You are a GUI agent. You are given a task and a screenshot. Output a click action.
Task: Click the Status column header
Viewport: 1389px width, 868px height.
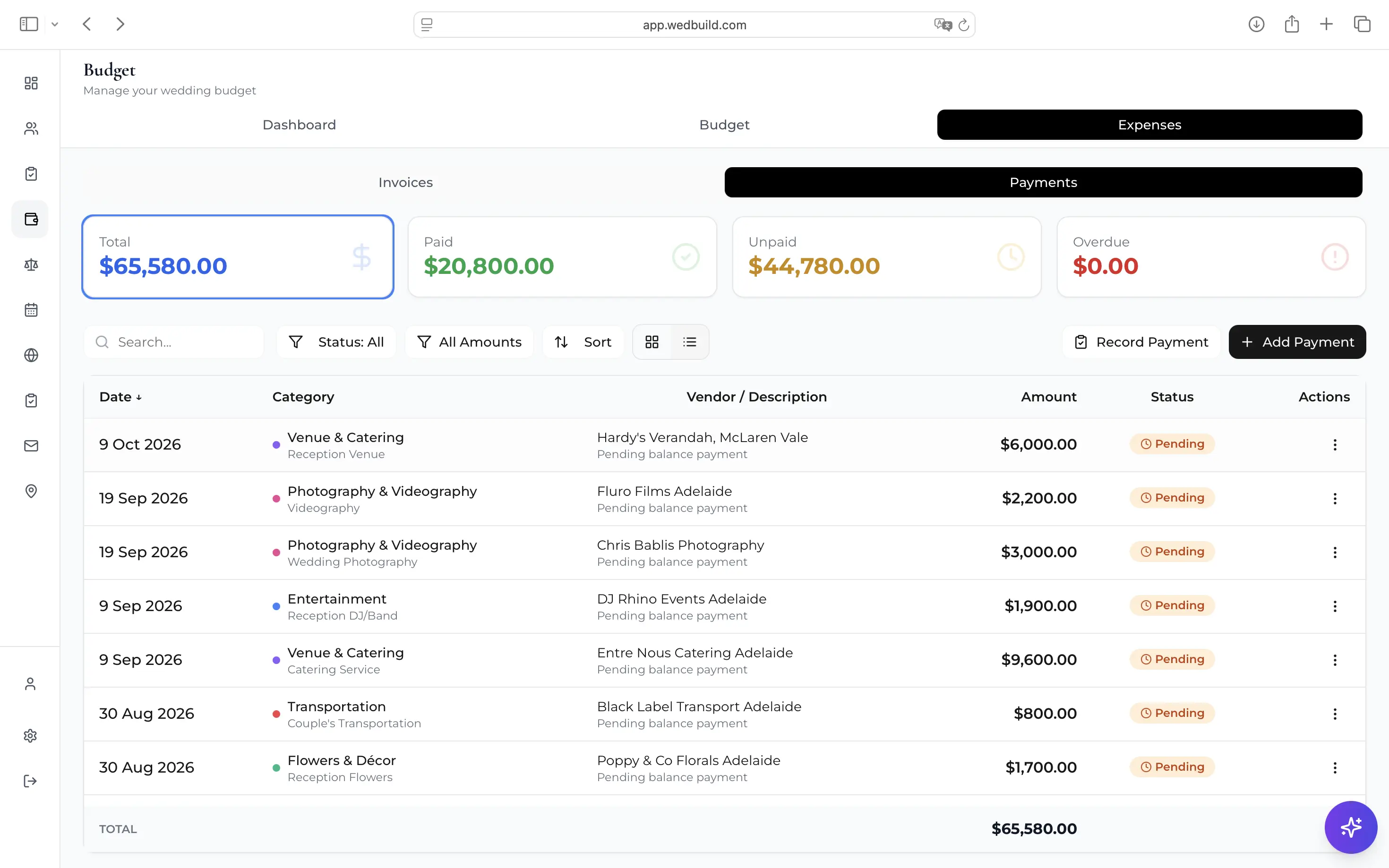coord(1172,397)
